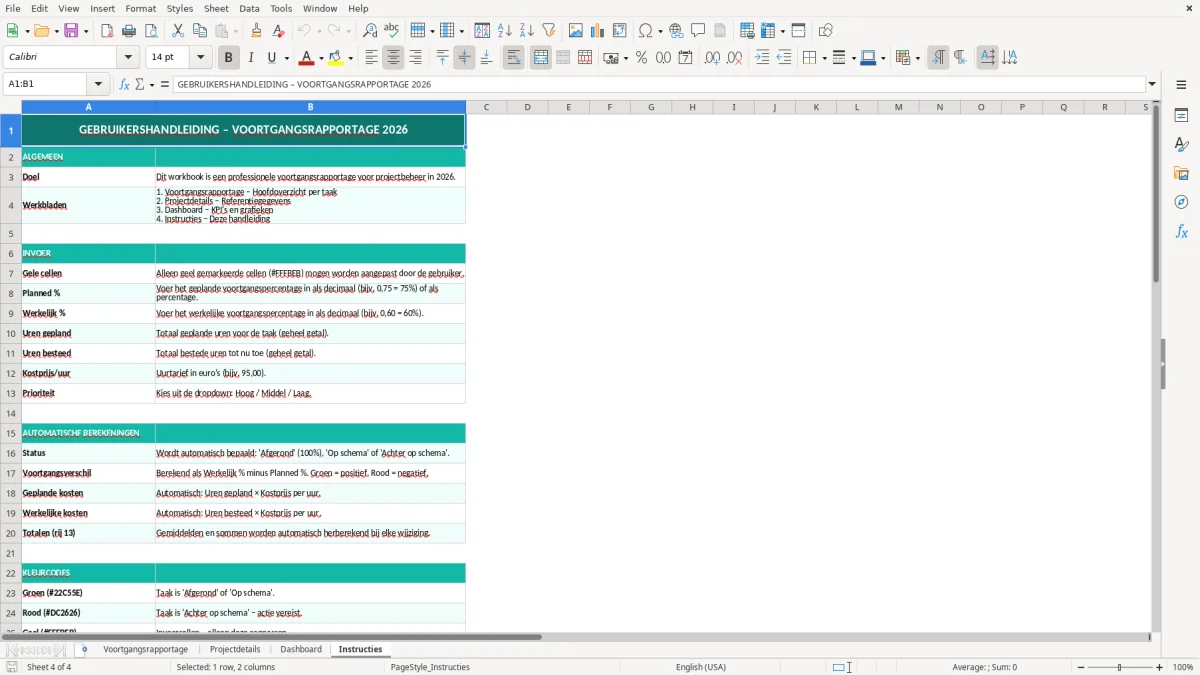The height and width of the screenshot is (675, 1200).
Task: Switch to Voortgangsrapportage sheet tab
Action: [145, 649]
